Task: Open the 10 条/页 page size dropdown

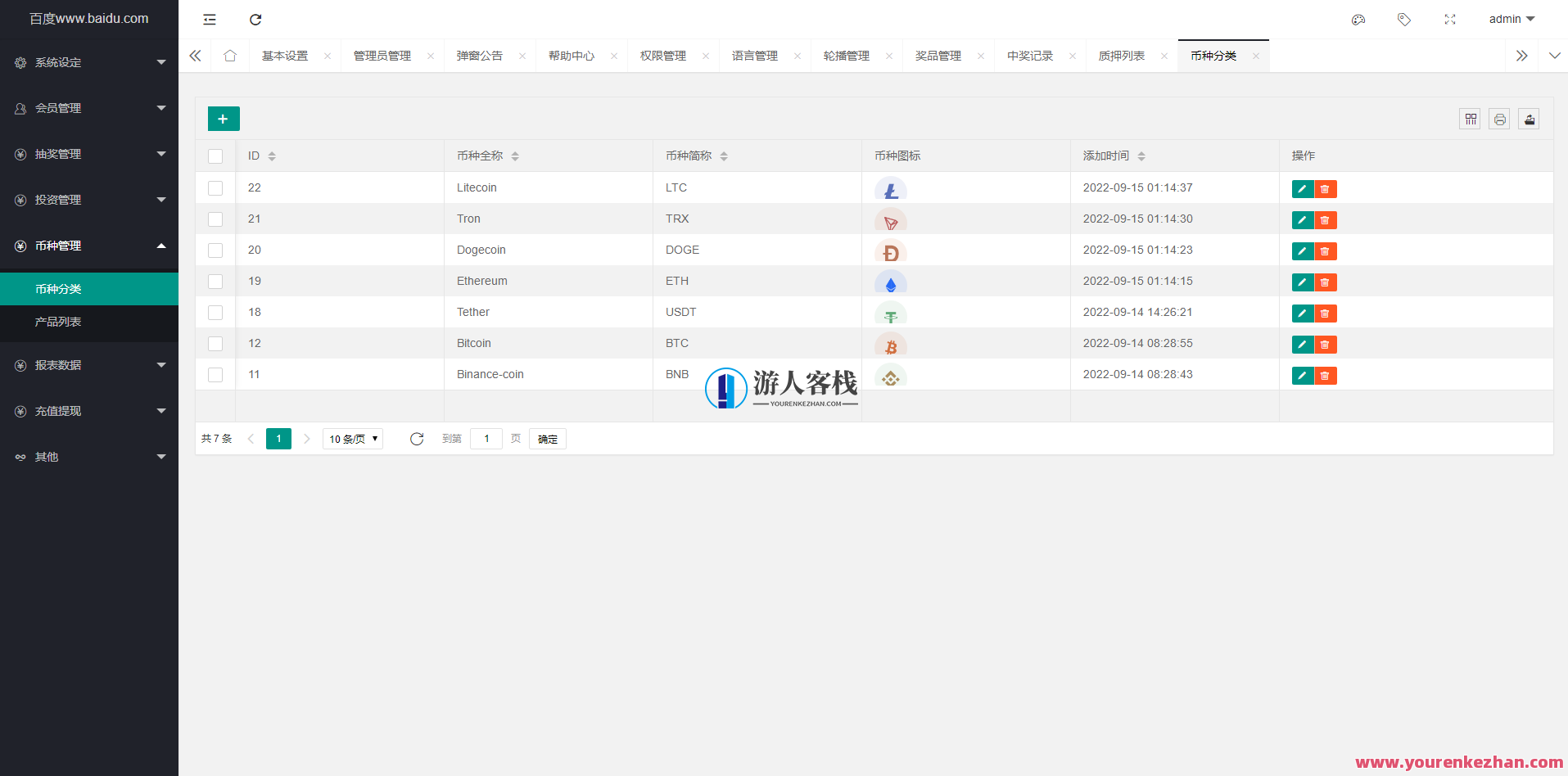Action: 352,439
